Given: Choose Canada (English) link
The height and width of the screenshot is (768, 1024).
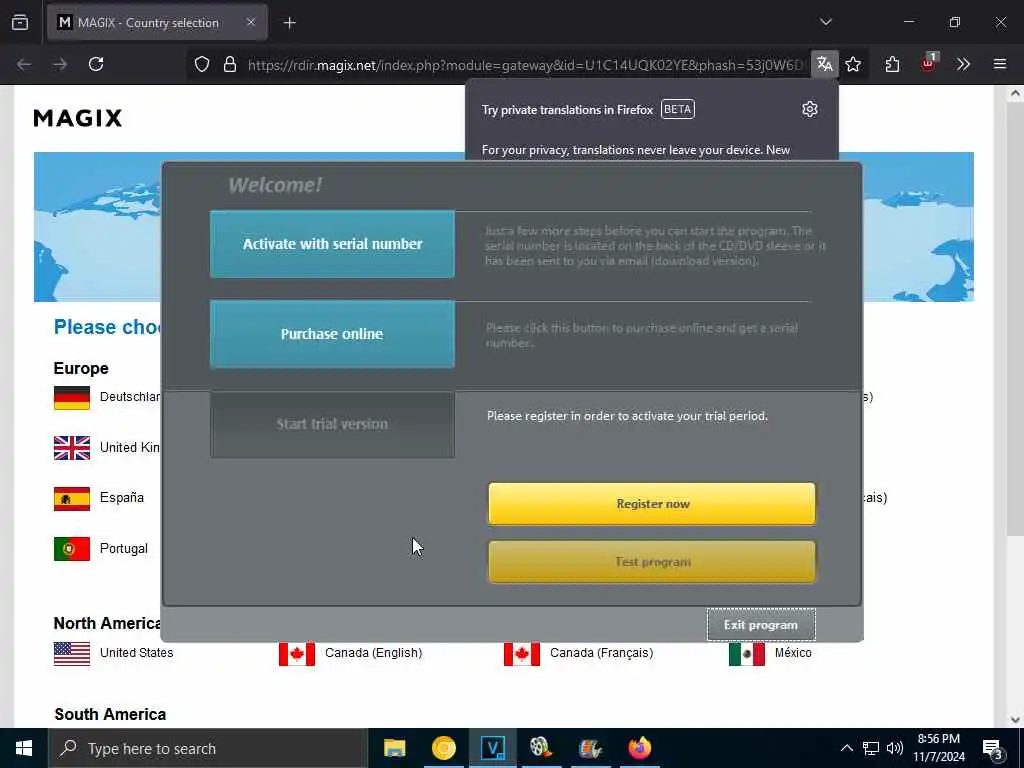Looking at the screenshot, I should pos(374,652).
